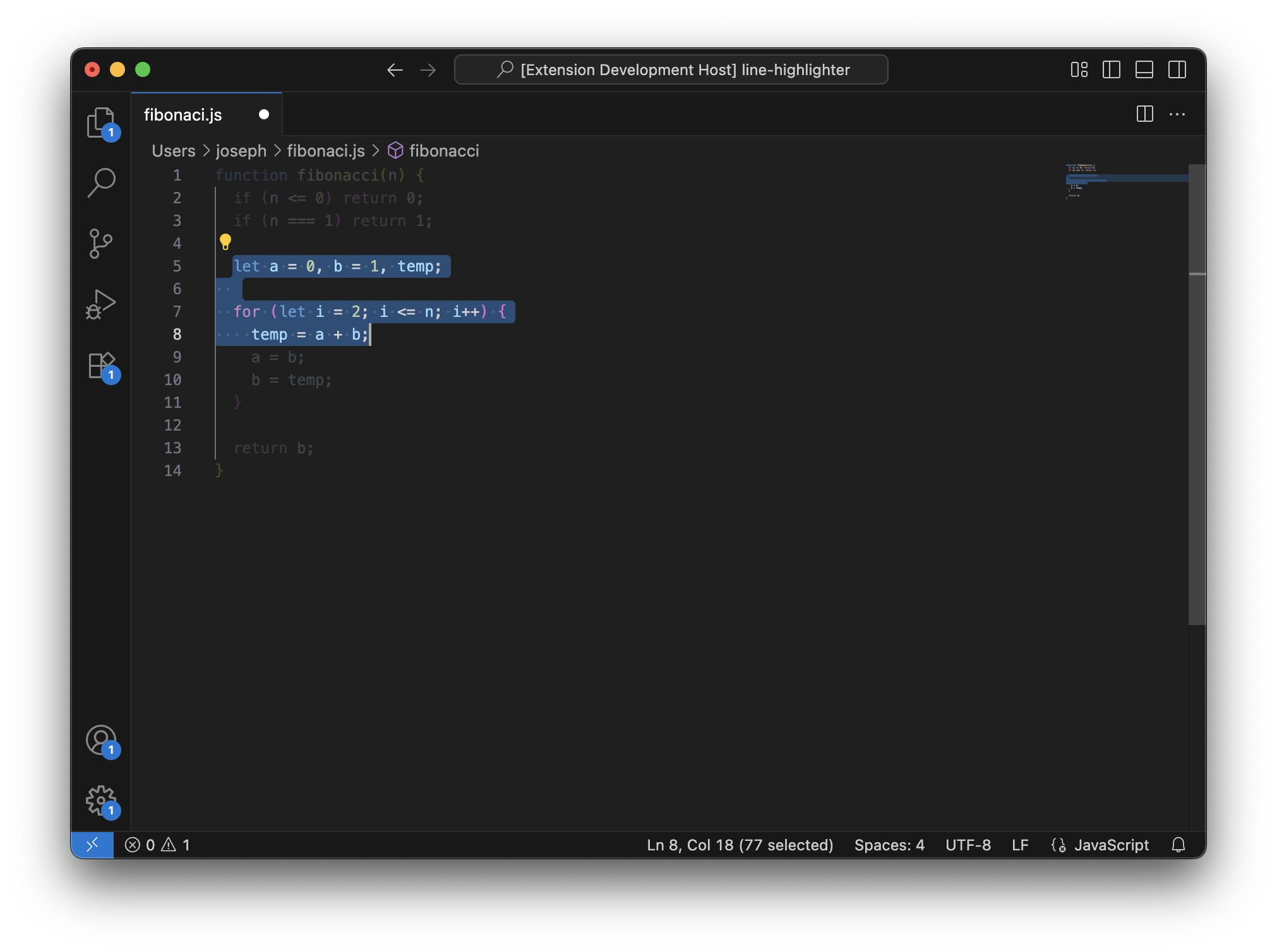Click the 'return b;' line
This screenshot has height=952, width=1277.
tap(273, 448)
